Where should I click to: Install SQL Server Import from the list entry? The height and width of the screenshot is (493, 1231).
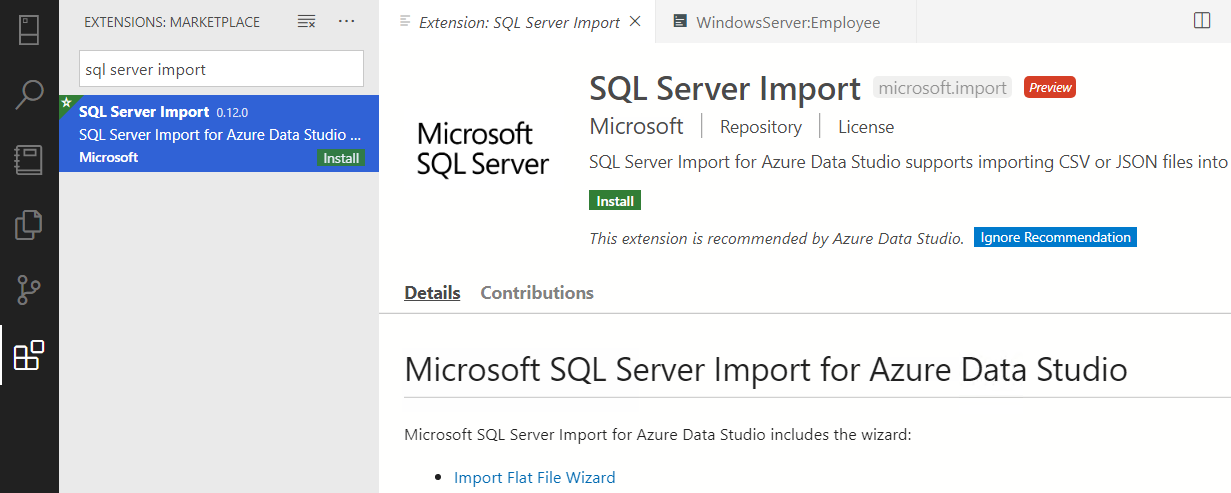(342, 158)
